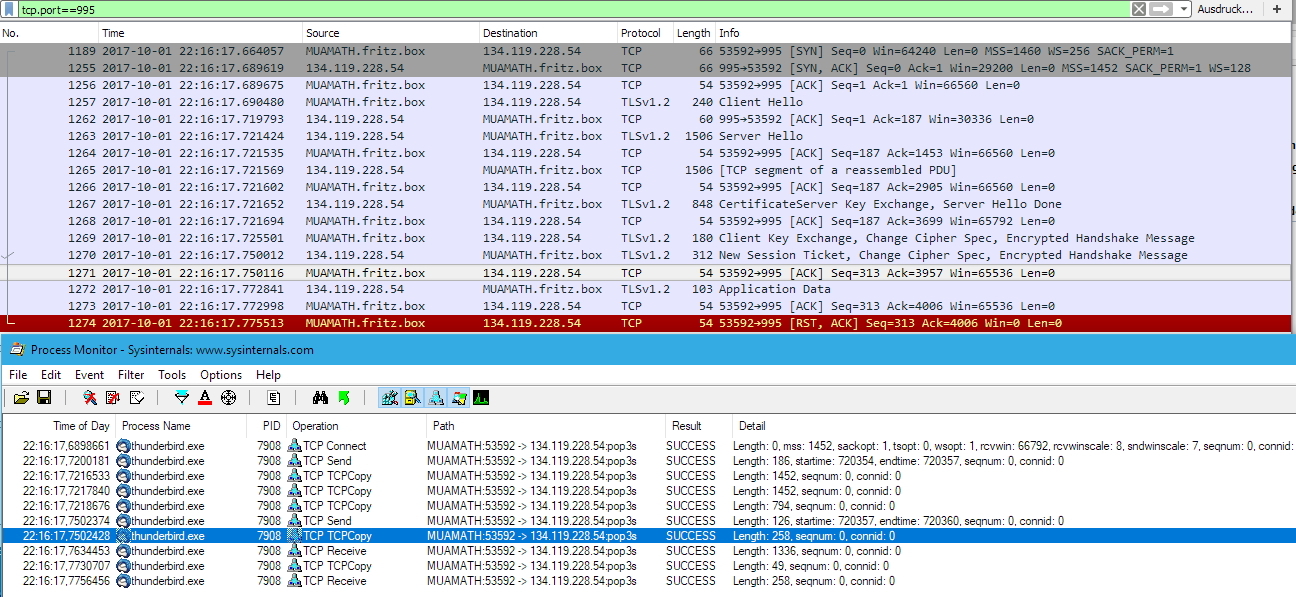Click the Save events disk icon

pyautogui.click(x=44, y=398)
